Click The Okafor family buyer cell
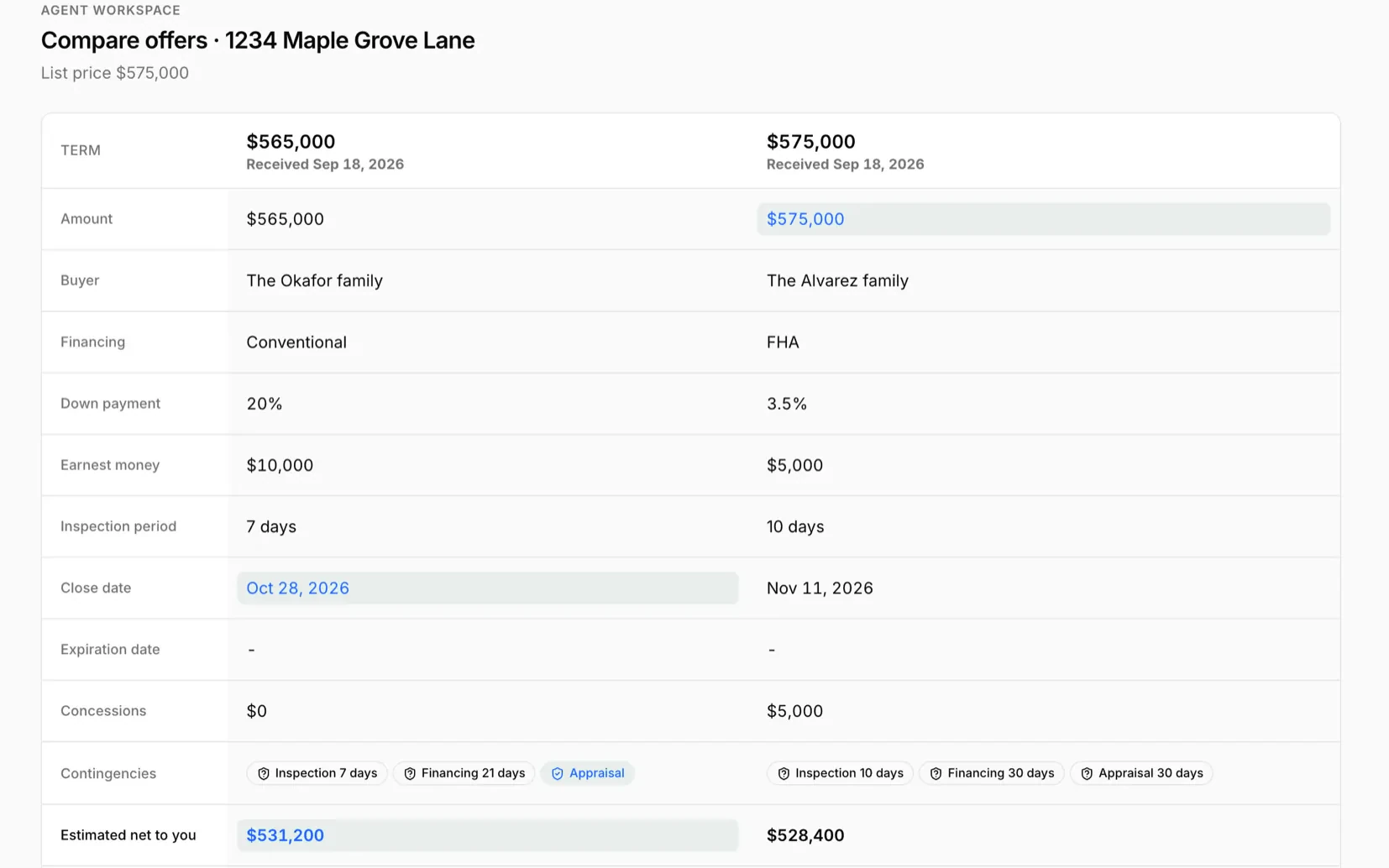 pyautogui.click(x=314, y=281)
